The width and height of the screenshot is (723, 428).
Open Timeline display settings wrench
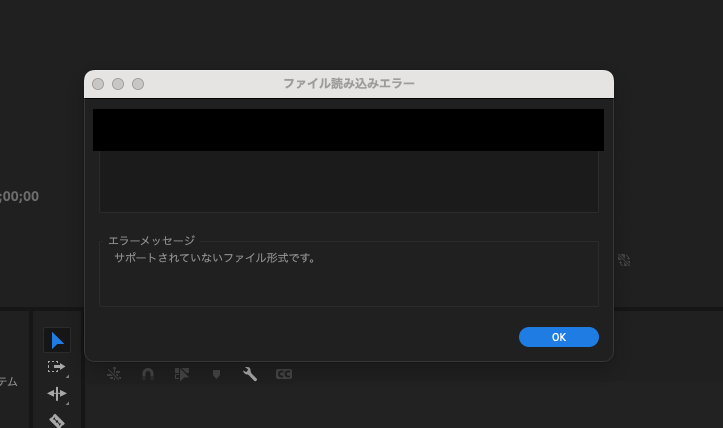pos(250,374)
